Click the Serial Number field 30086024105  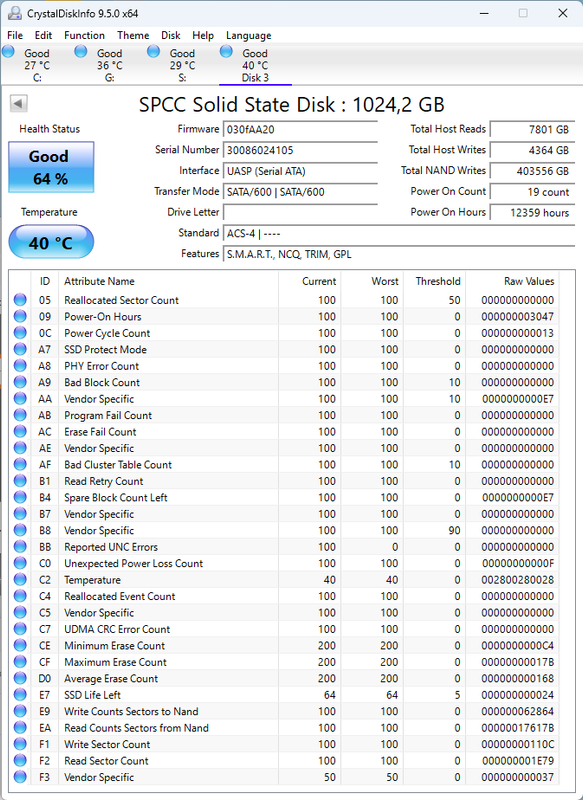coord(300,150)
